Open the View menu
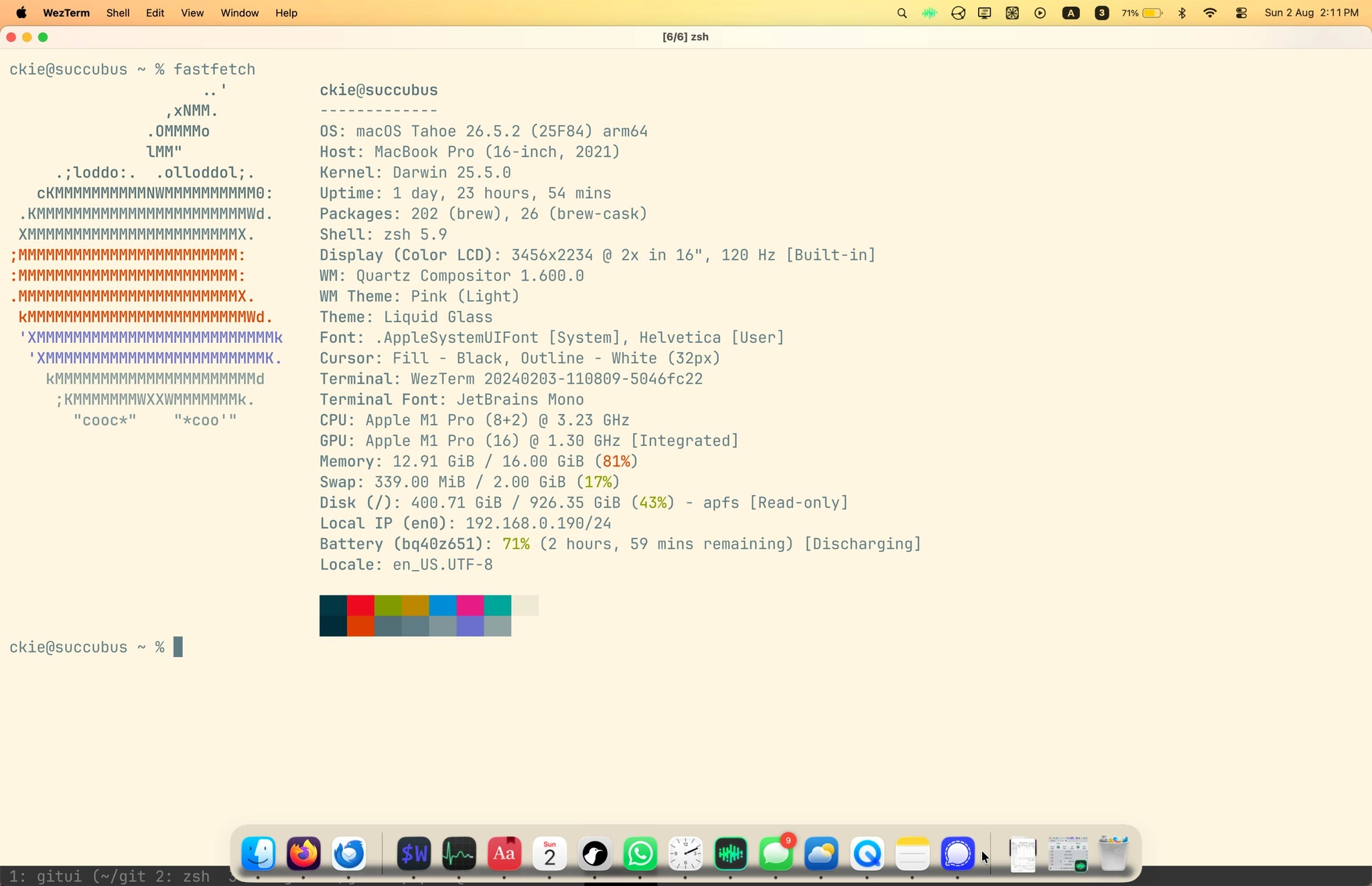1372x886 pixels. (x=192, y=13)
